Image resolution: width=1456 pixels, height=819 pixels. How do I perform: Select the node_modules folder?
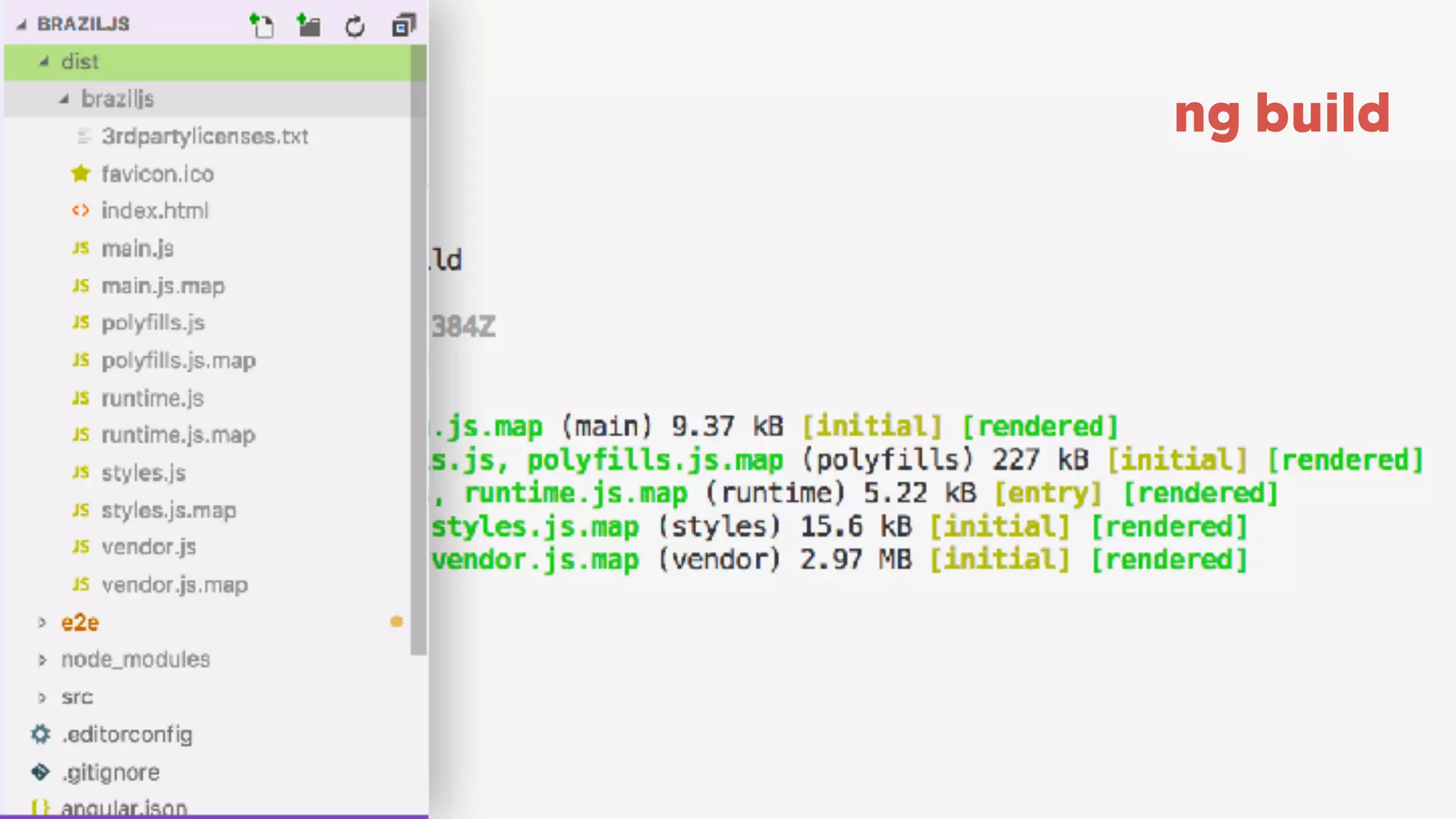[135, 660]
